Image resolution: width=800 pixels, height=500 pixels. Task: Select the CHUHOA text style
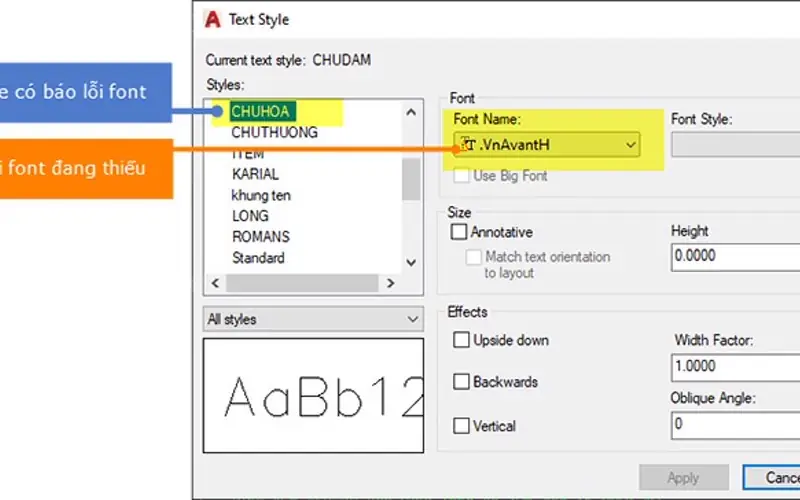pyautogui.click(x=261, y=111)
